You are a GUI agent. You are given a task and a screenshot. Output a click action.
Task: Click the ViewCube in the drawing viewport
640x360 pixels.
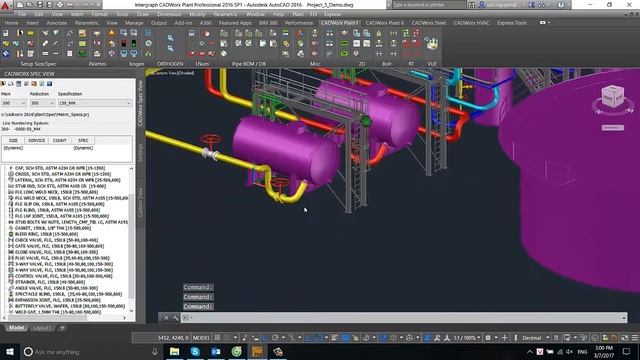613,97
